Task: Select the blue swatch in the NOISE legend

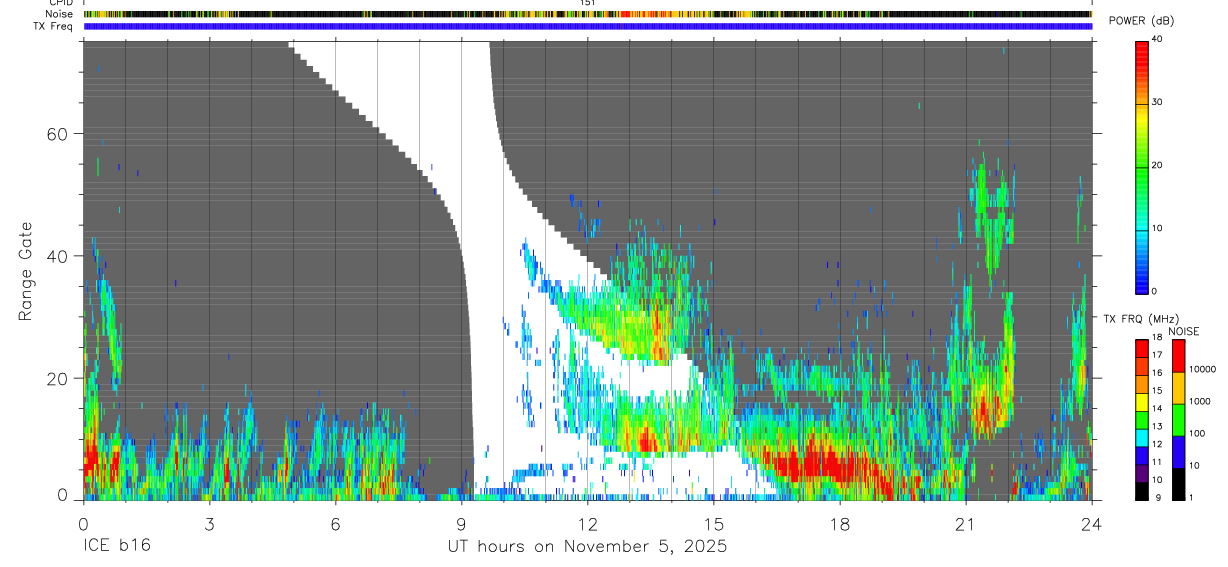Action: click(1178, 452)
